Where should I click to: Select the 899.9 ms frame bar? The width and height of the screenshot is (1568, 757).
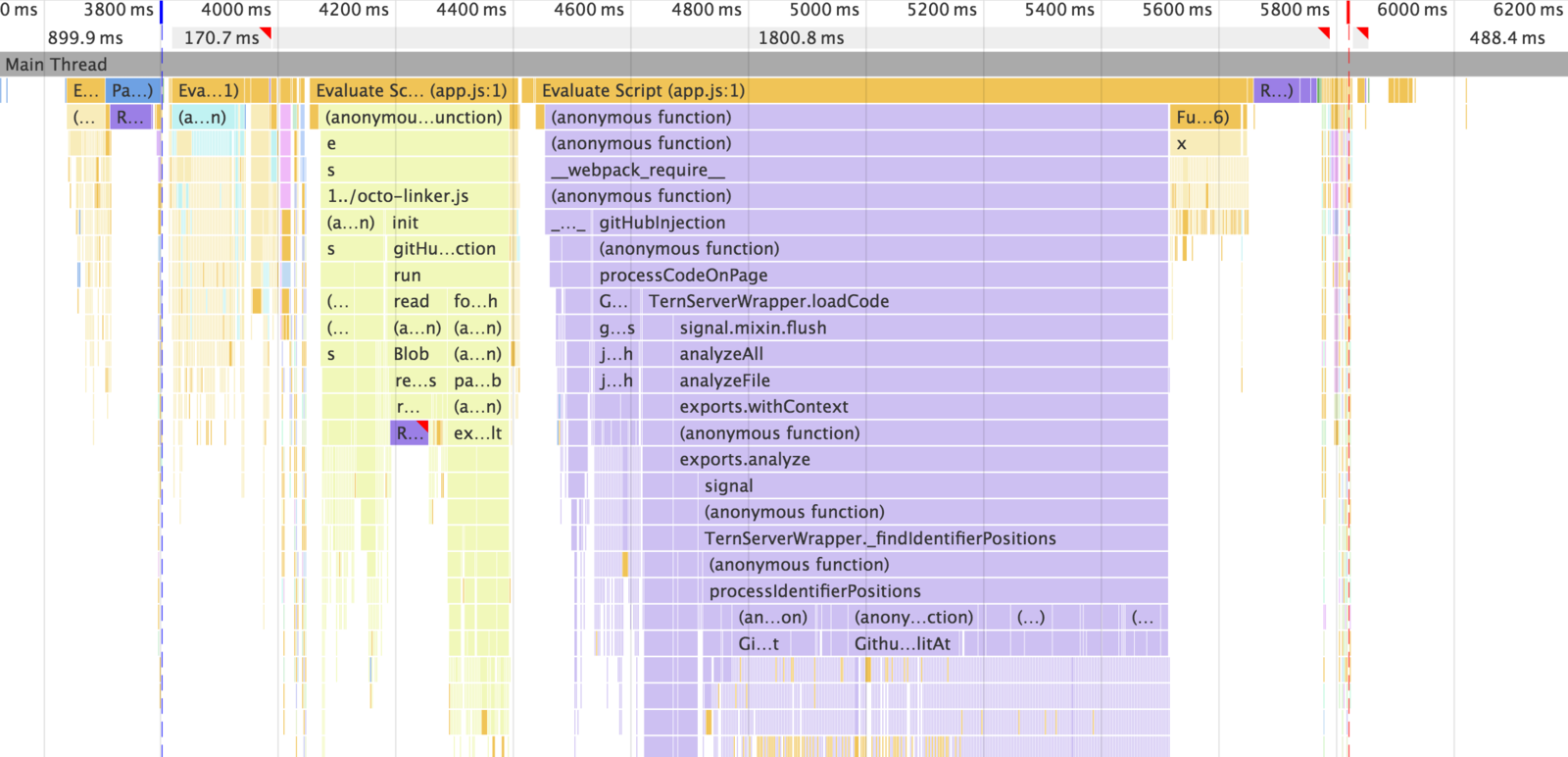coord(85,38)
